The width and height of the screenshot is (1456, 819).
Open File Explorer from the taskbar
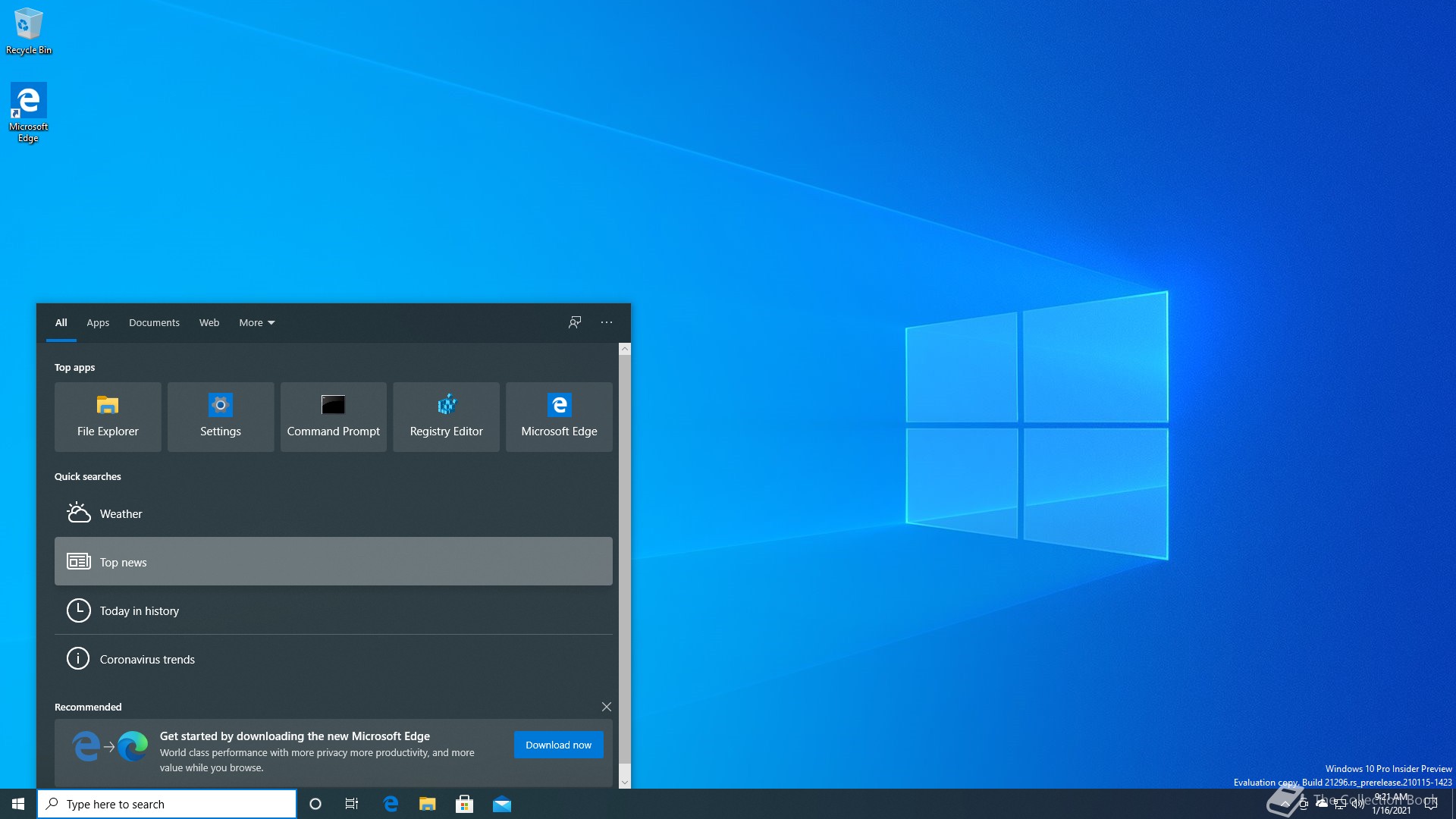(428, 804)
